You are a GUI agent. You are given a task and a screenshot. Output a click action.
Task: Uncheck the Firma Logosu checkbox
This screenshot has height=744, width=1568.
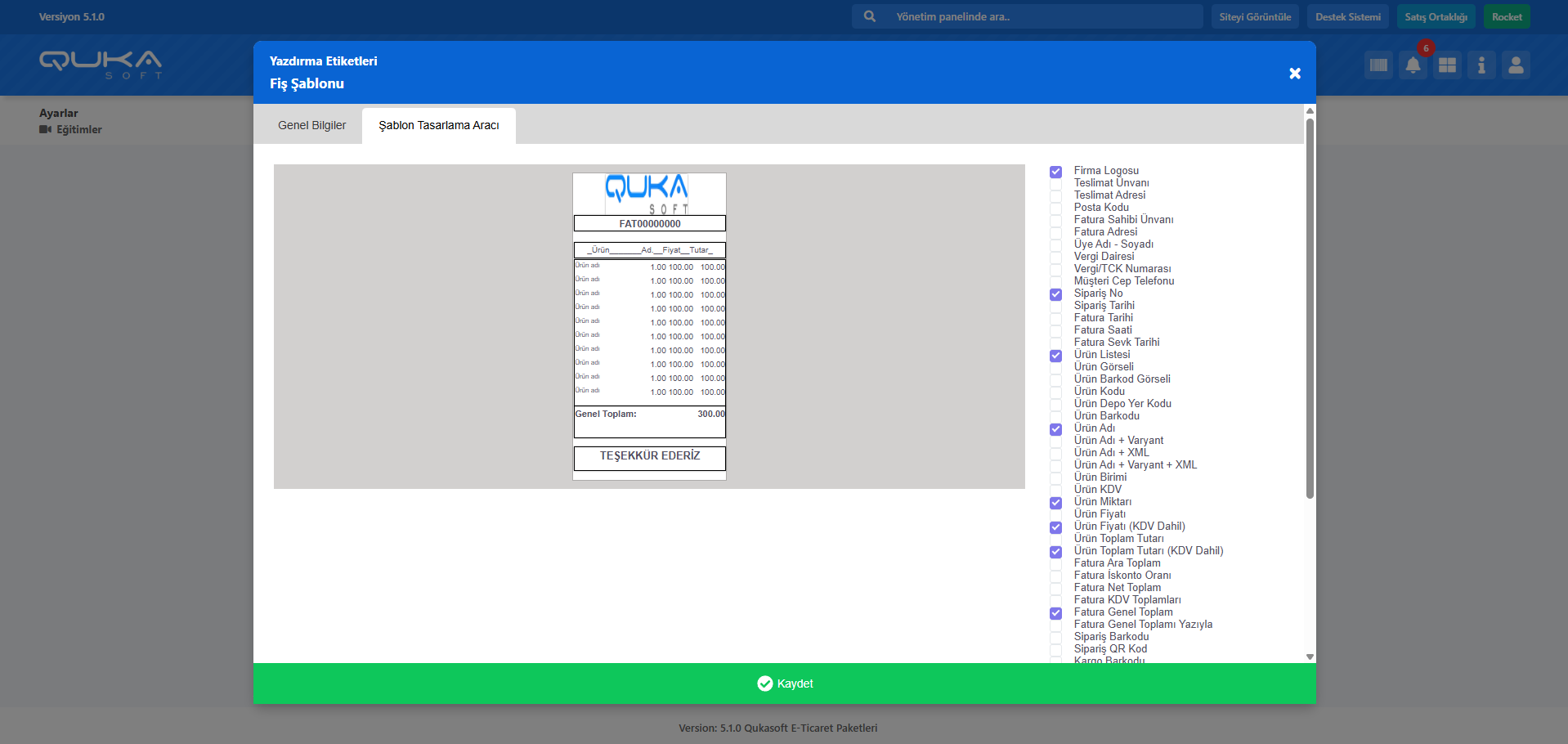point(1055,172)
